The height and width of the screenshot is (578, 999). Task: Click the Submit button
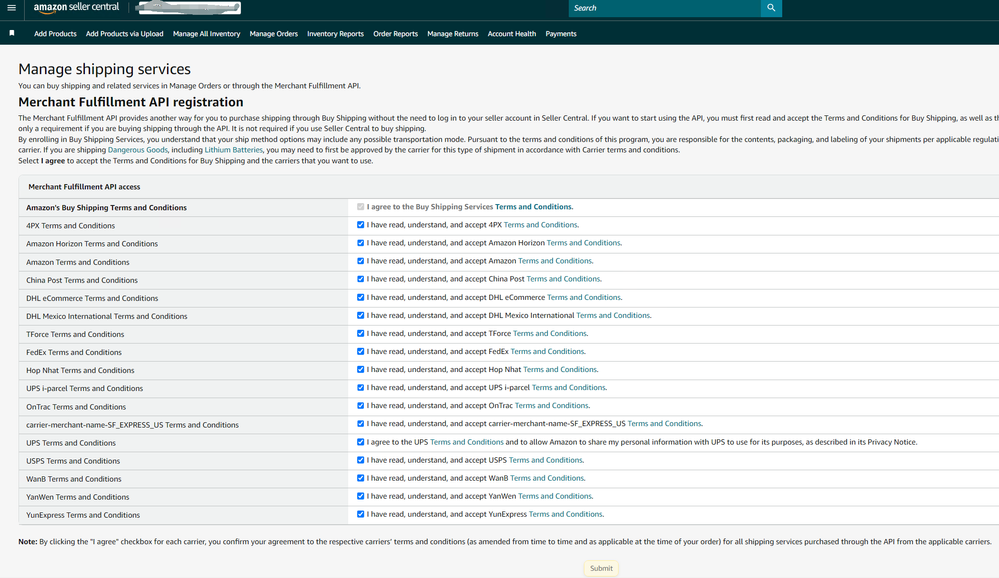601,568
